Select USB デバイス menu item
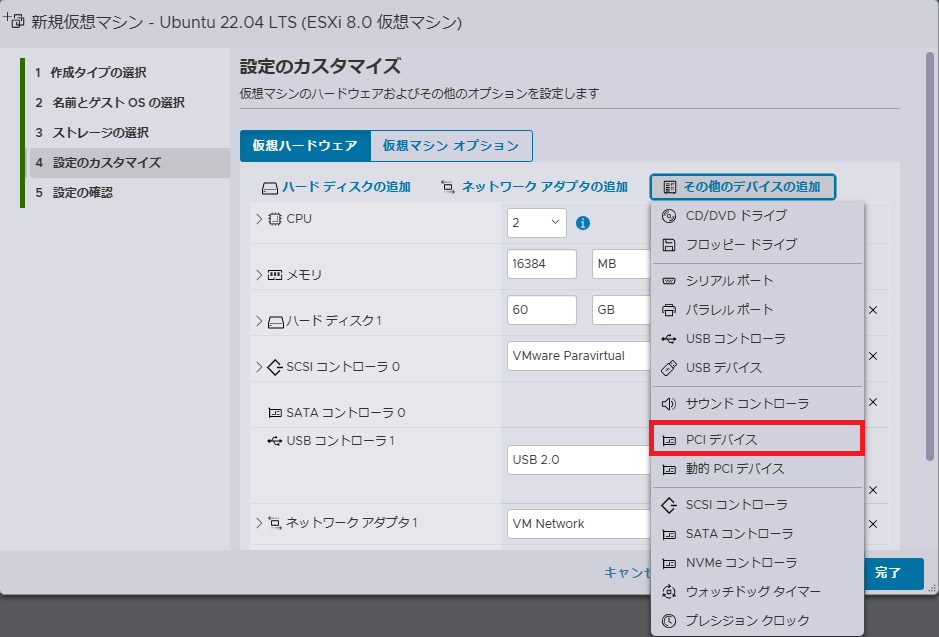 [x=757, y=367]
